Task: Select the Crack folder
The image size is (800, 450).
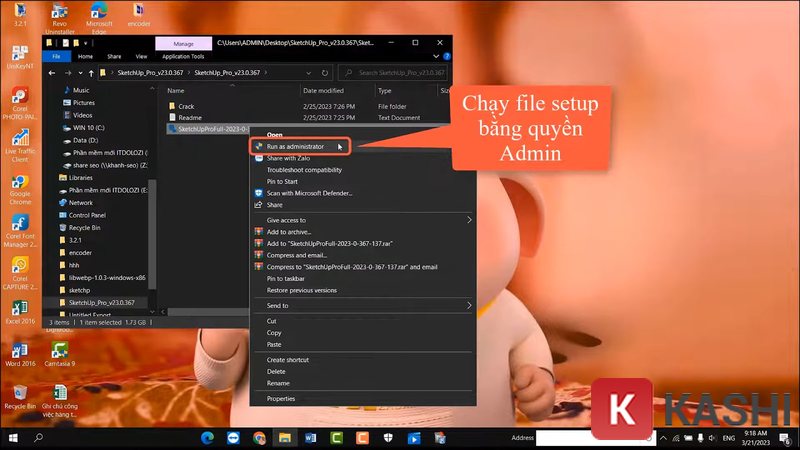Action: [186, 106]
